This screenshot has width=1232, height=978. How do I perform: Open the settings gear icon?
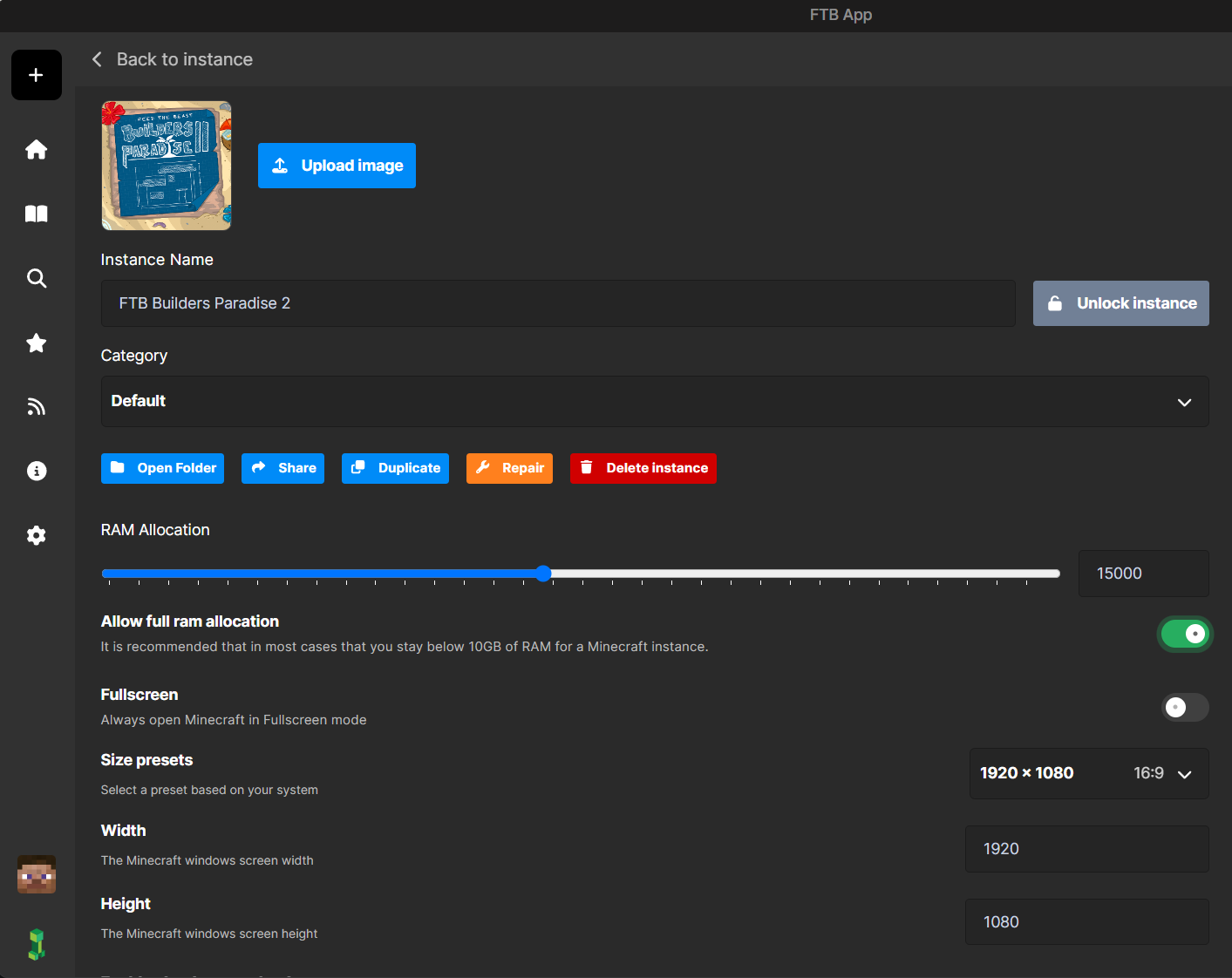(36, 535)
